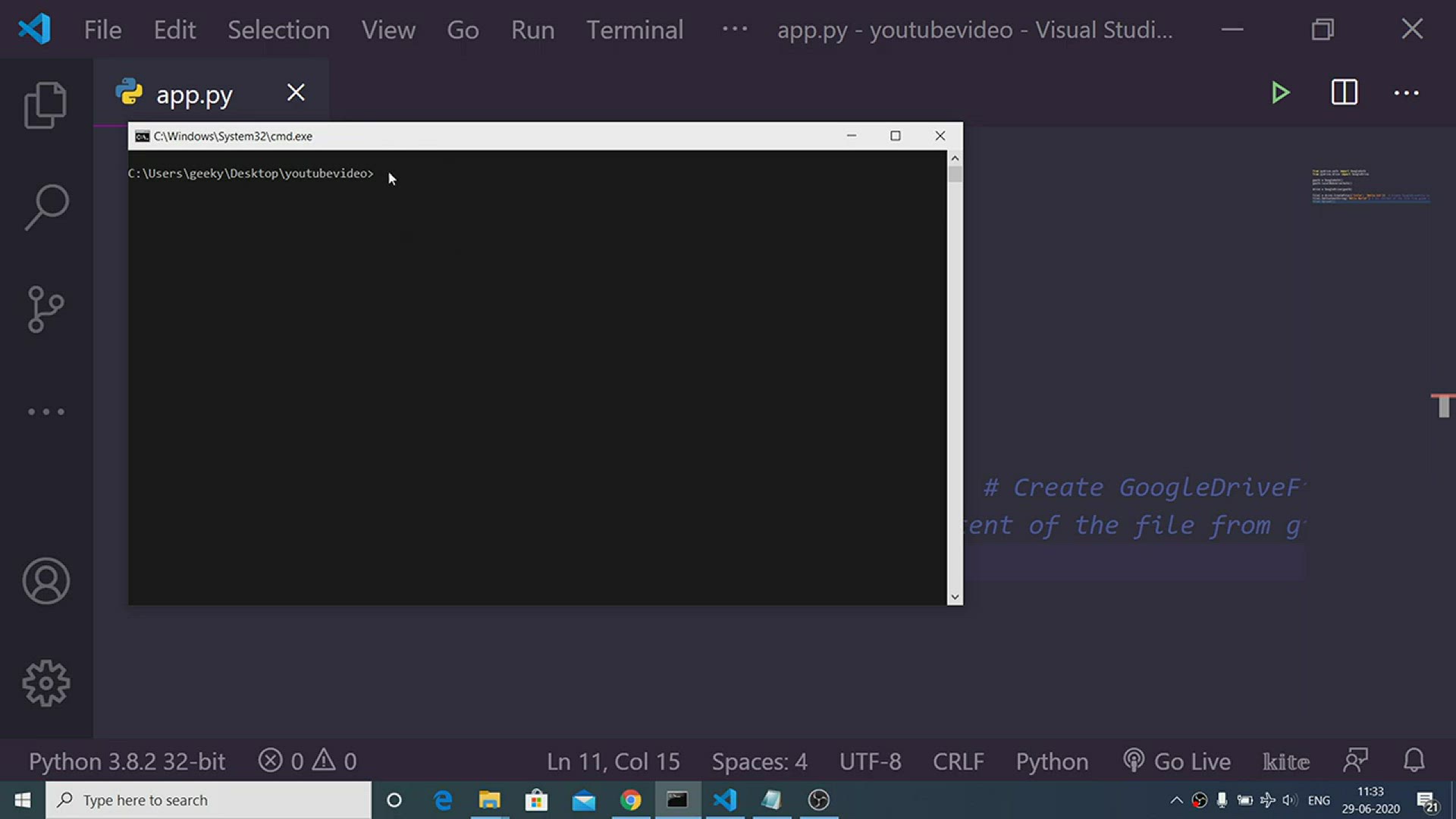Open editor More Actions ellipsis menu

click(1406, 93)
